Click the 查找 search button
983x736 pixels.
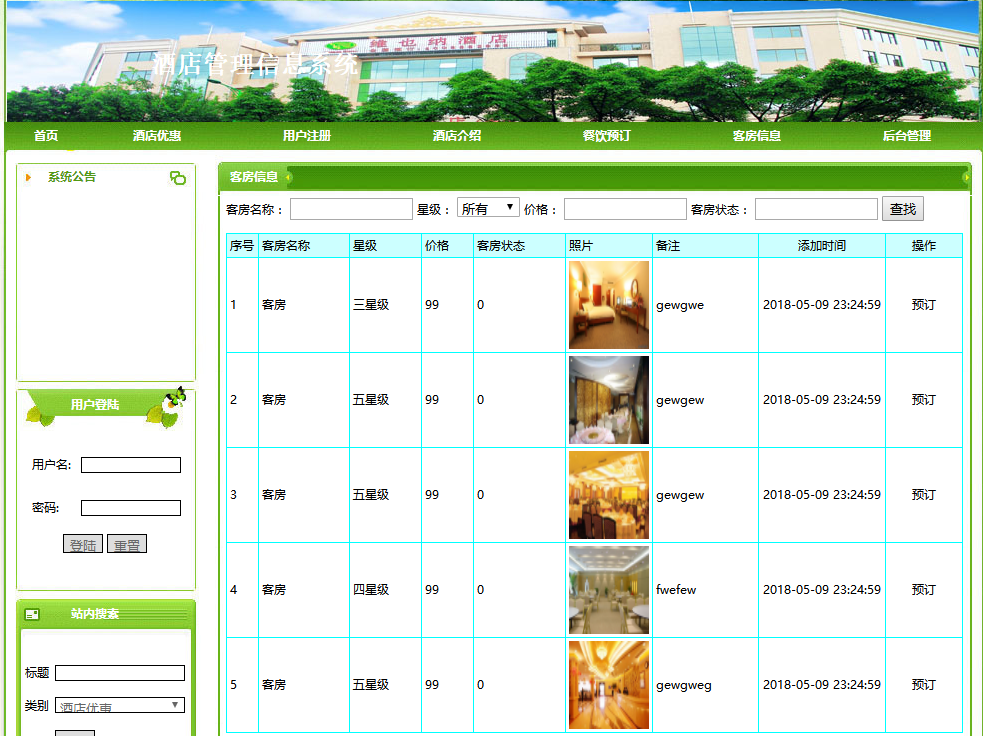903,209
